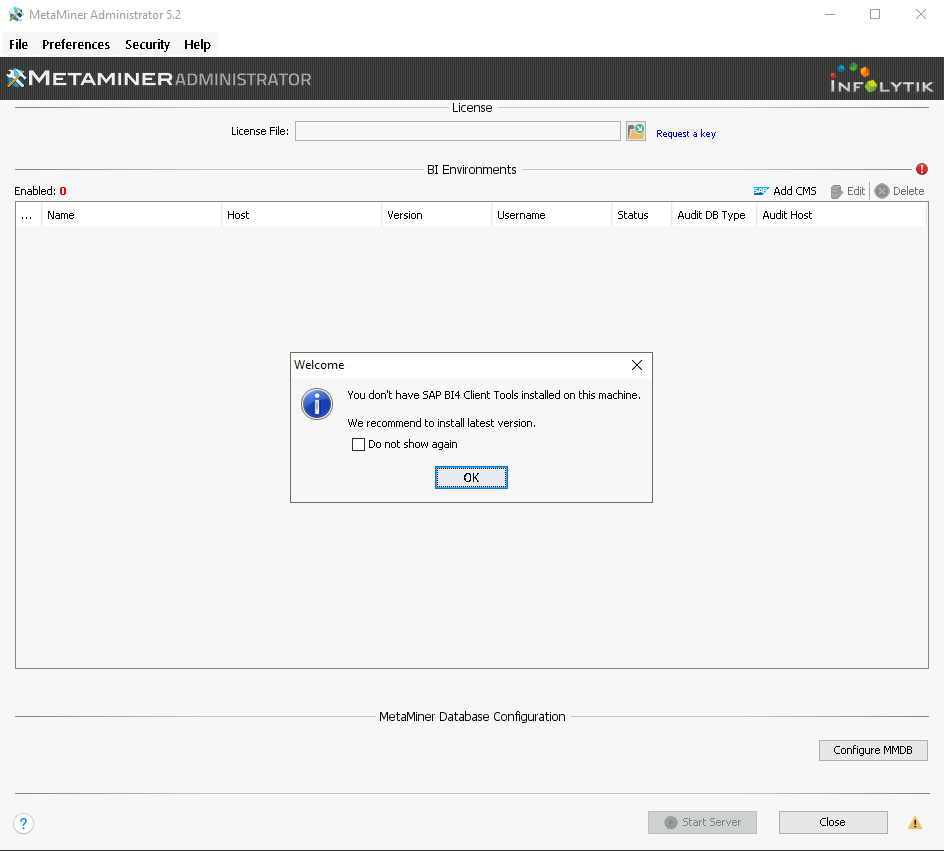Click the Request a key link
This screenshot has width=944, height=851.
[686, 134]
